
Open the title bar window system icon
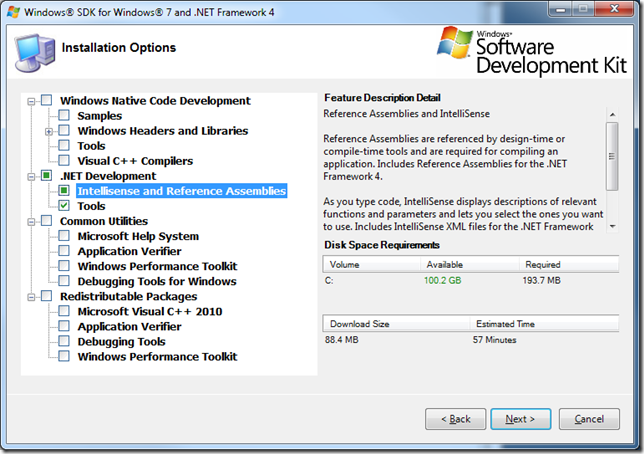click(x=13, y=12)
